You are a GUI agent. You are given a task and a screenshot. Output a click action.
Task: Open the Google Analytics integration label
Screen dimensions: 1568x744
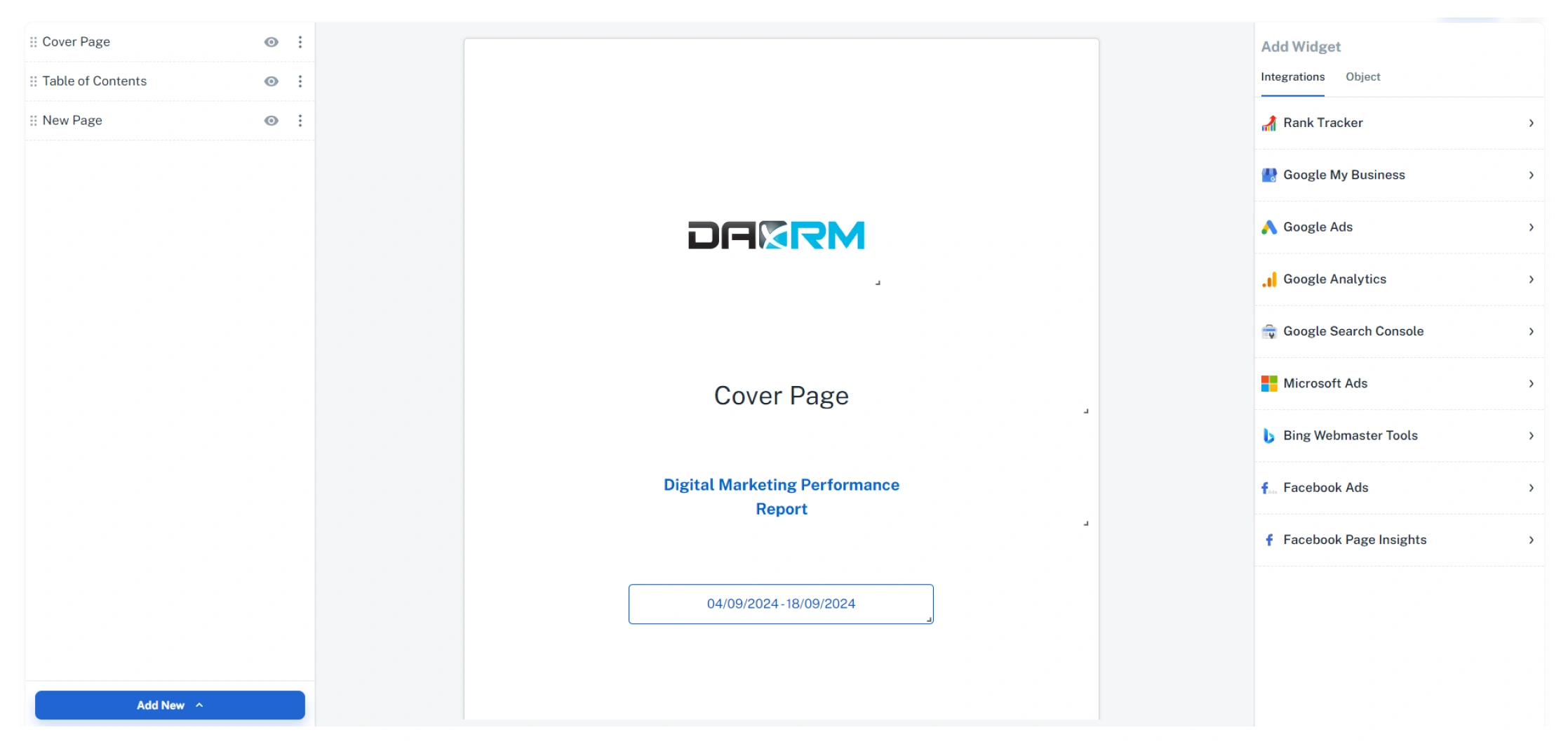[x=1334, y=279]
